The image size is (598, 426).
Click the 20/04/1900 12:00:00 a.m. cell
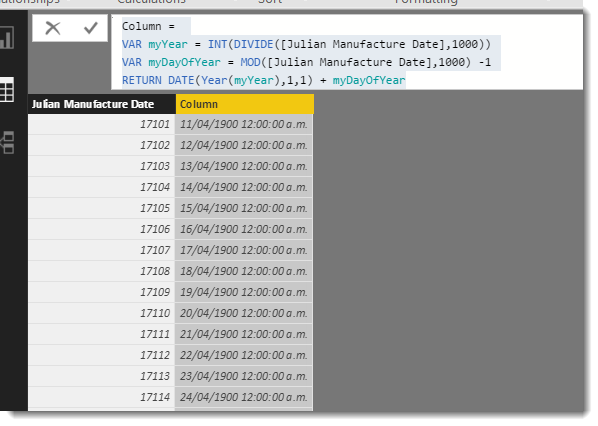click(x=244, y=313)
